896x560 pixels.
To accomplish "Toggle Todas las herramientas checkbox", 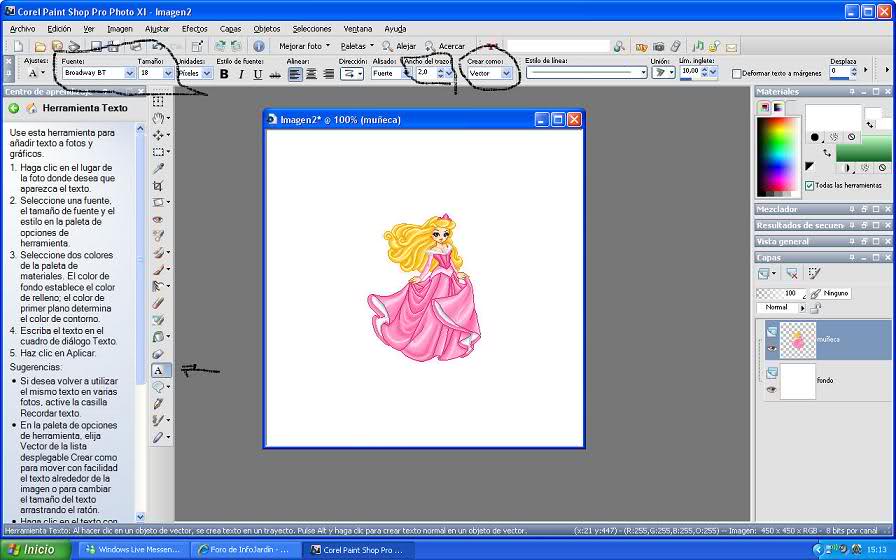I will pyautogui.click(x=809, y=186).
